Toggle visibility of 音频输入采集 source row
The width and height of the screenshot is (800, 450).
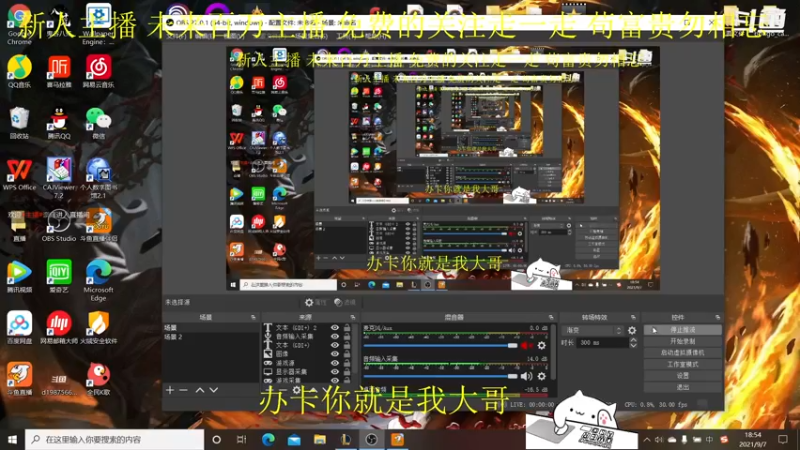tap(335, 337)
